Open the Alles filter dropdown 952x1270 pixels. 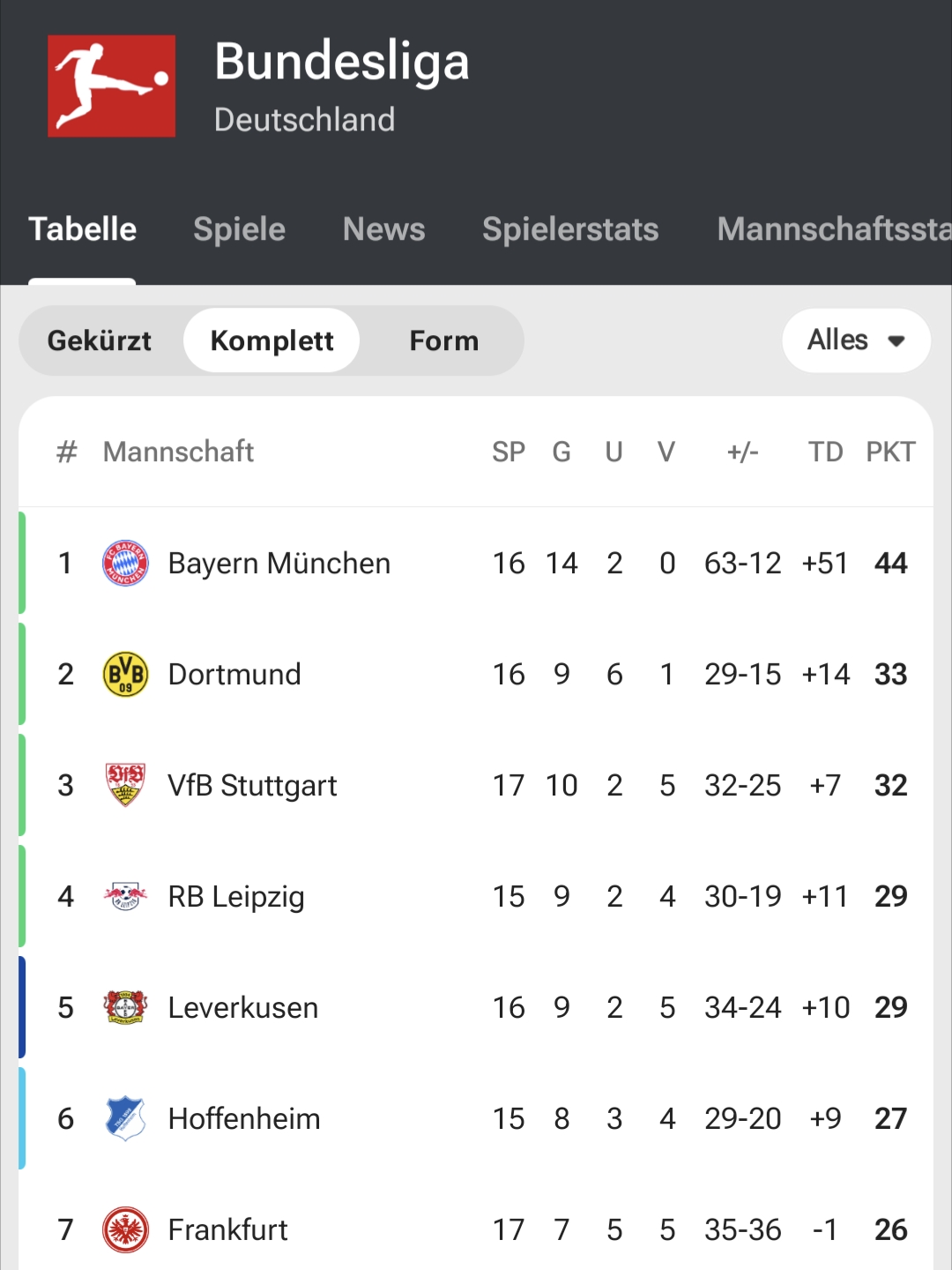pos(838,340)
